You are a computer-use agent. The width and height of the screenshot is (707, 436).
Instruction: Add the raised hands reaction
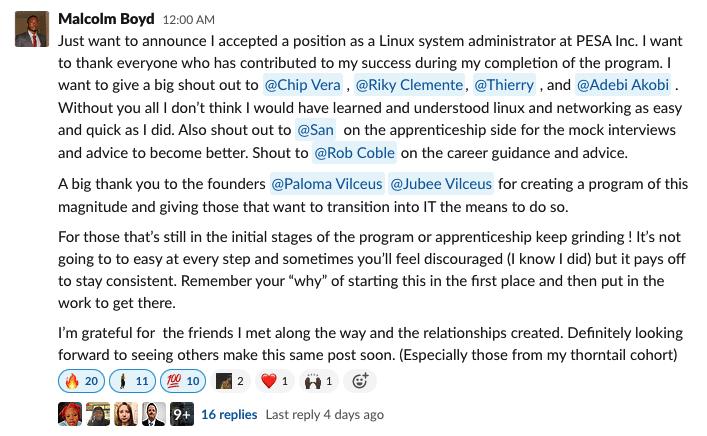pyautogui.click(x=318, y=381)
